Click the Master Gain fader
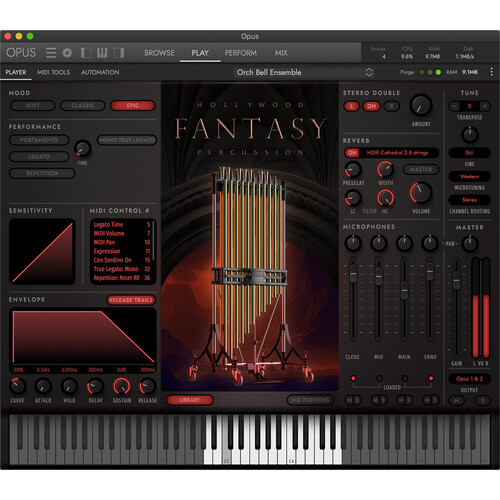 tap(456, 280)
